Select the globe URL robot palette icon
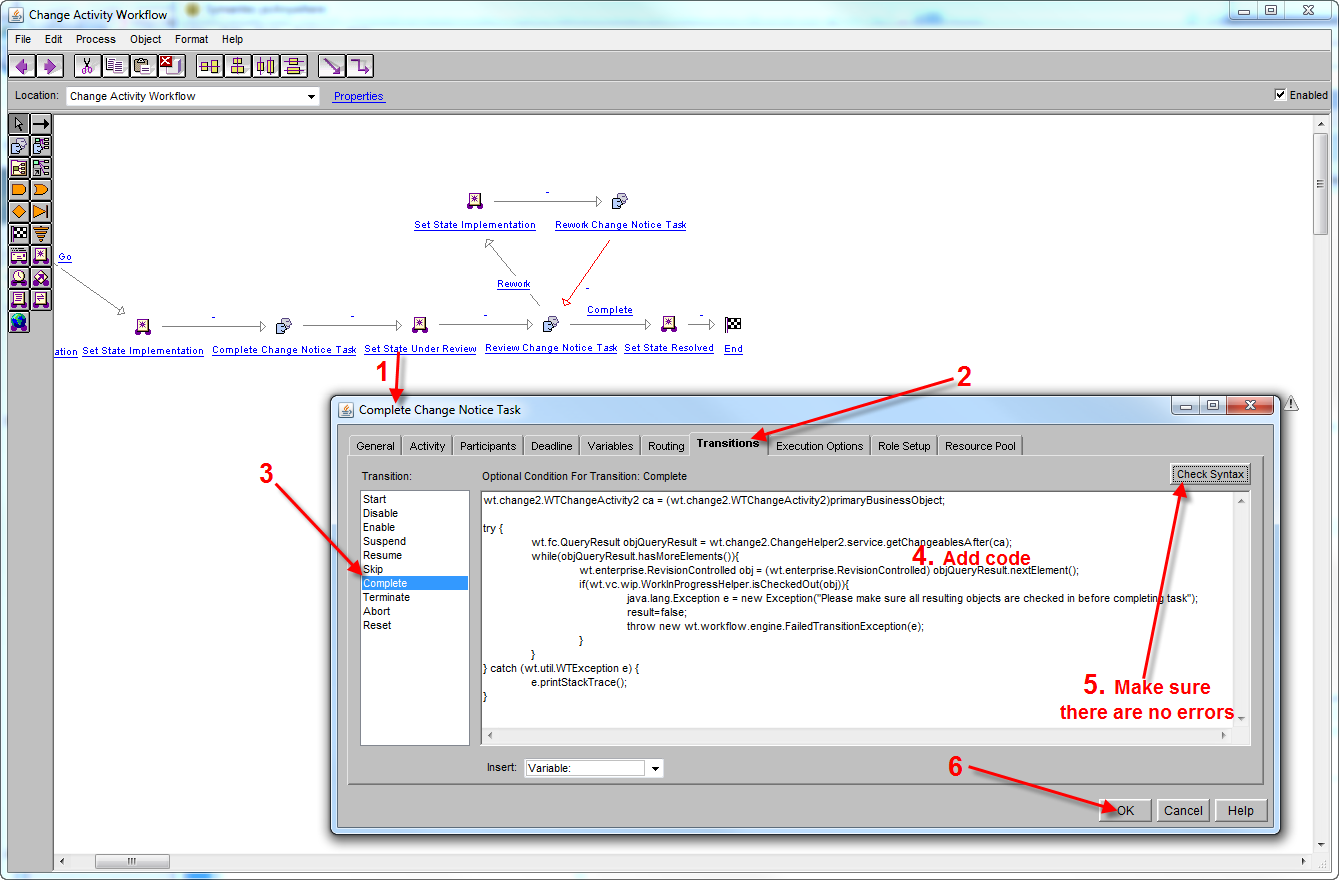Screen dimensions: 1339x880 (19, 322)
